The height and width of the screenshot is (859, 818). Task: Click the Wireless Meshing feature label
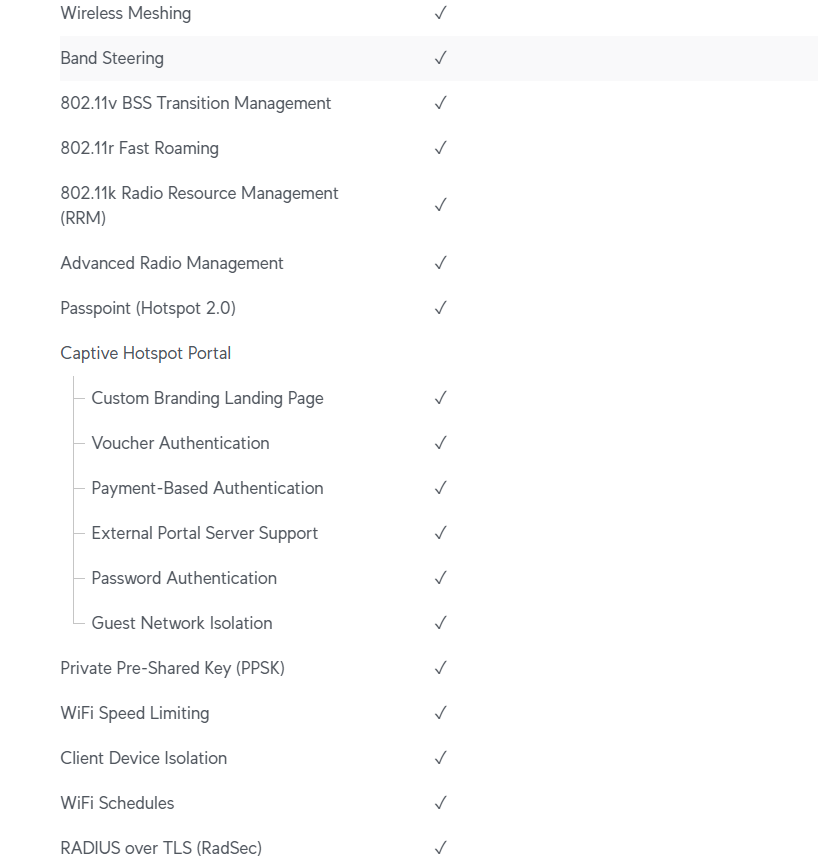125,13
